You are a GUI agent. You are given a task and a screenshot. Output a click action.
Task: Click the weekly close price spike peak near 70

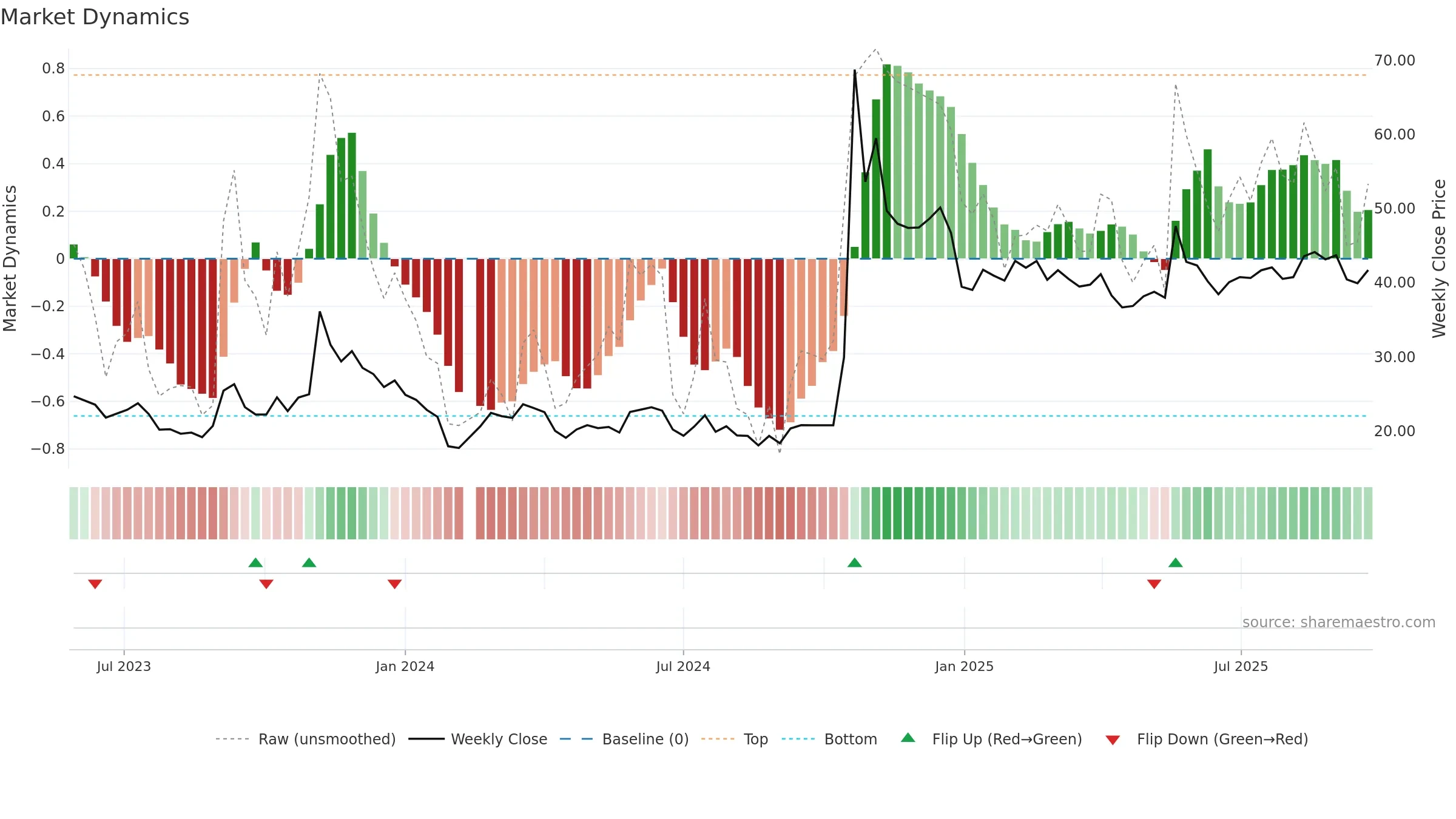855,71
